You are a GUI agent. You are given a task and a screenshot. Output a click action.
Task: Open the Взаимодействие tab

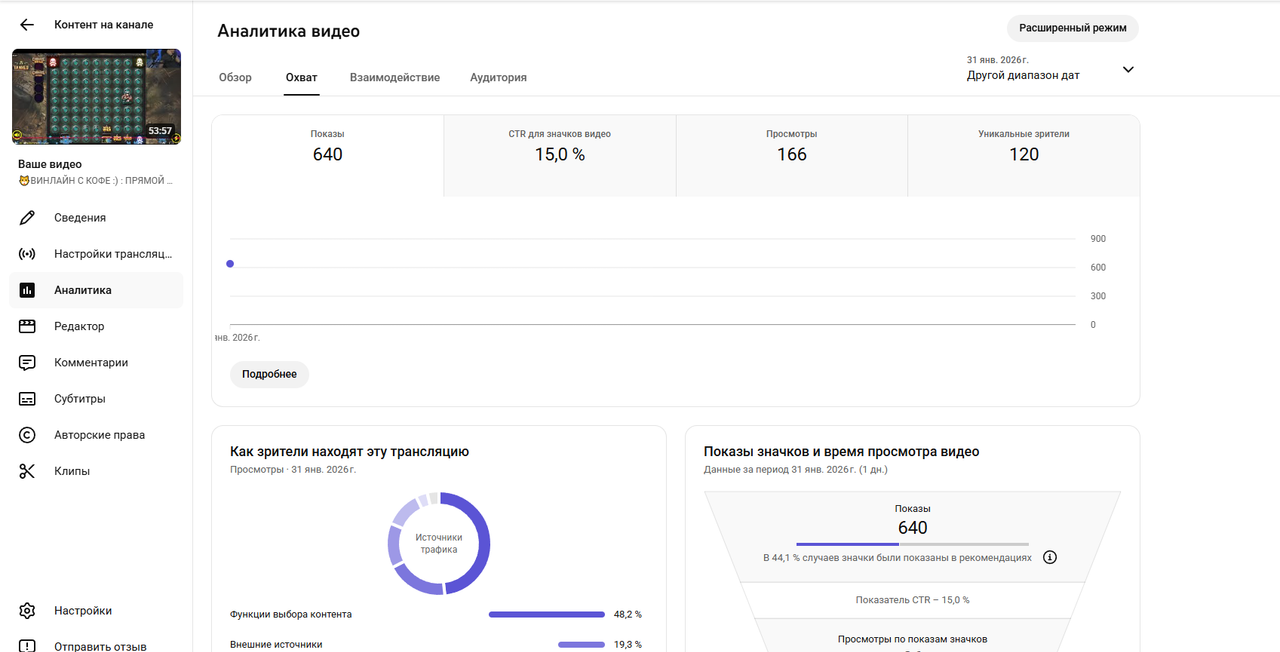[x=394, y=77]
